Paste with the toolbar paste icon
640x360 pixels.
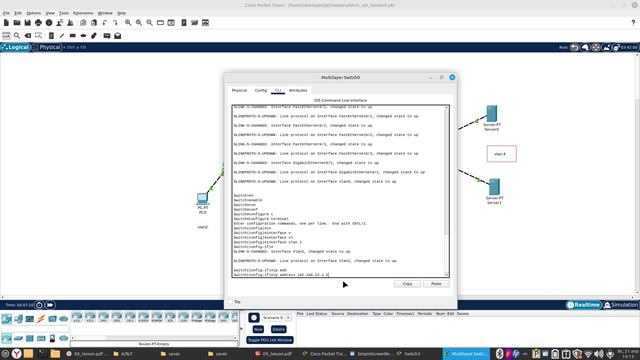click(x=94, y=23)
